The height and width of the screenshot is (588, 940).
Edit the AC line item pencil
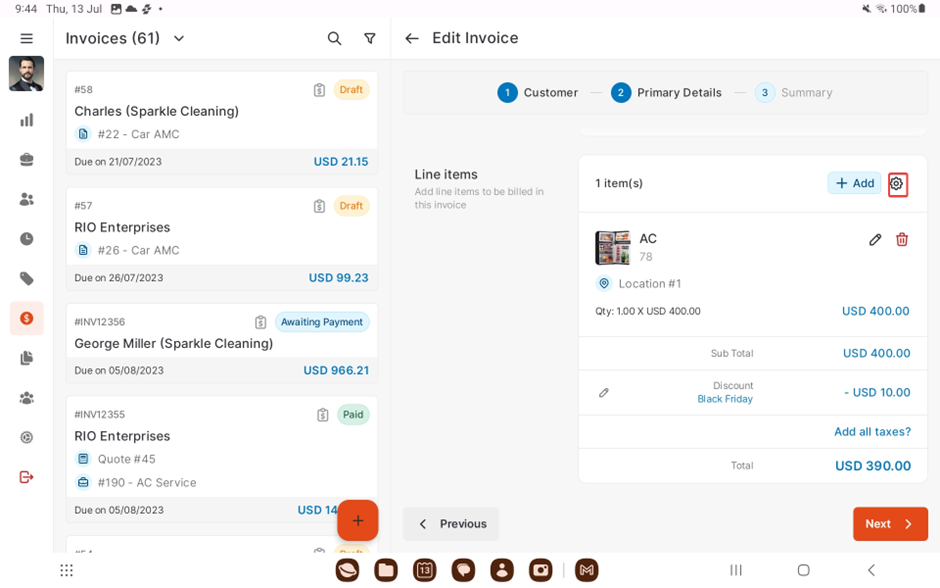pos(875,240)
